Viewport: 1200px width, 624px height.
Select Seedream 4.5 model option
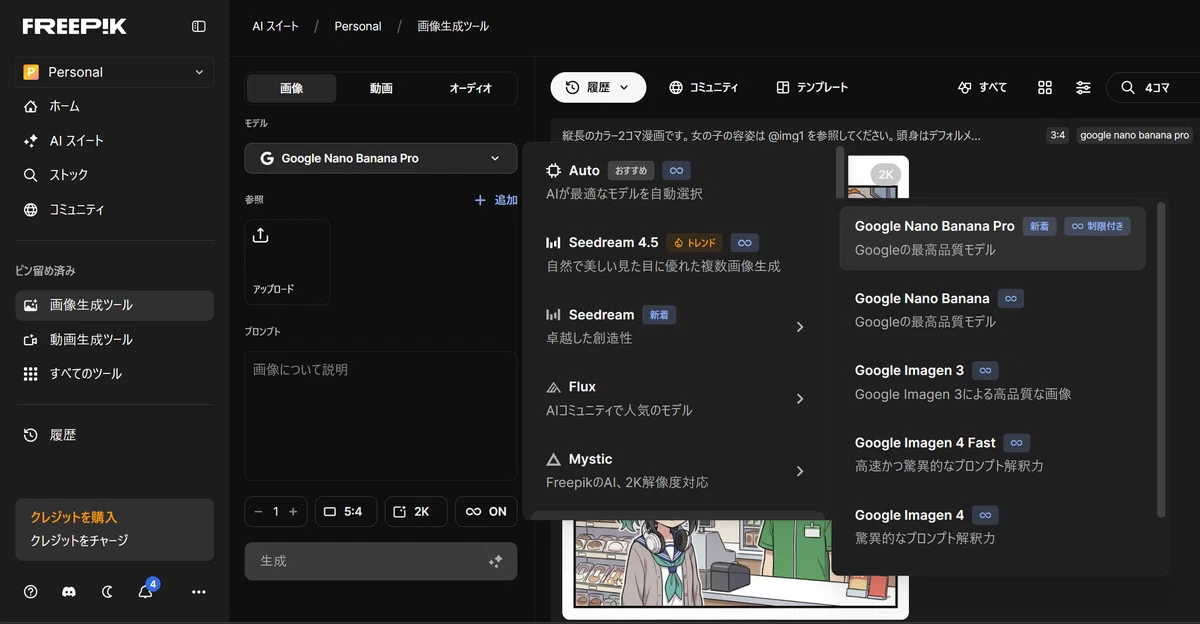pos(679,254)
